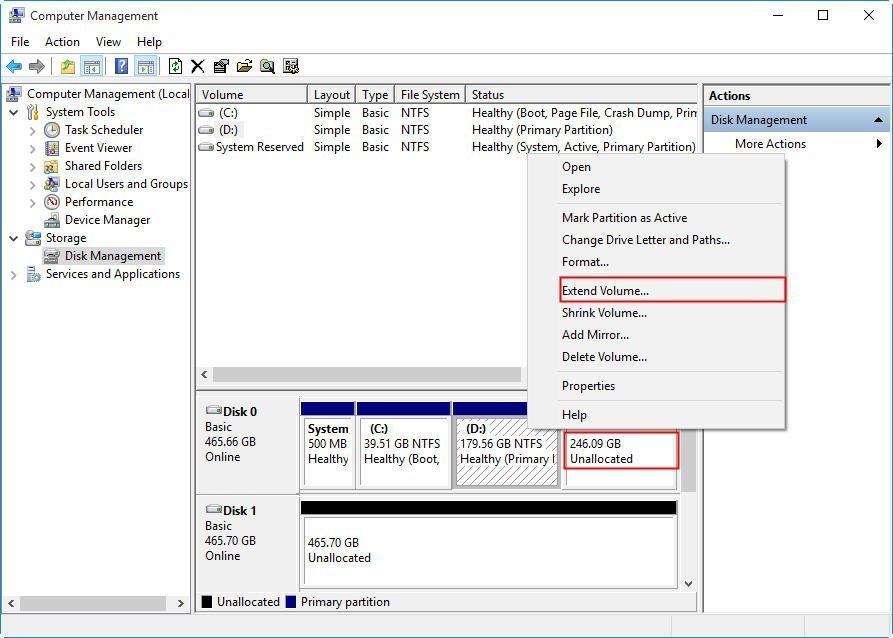Click the Shared Folders icon

(52, 166)
